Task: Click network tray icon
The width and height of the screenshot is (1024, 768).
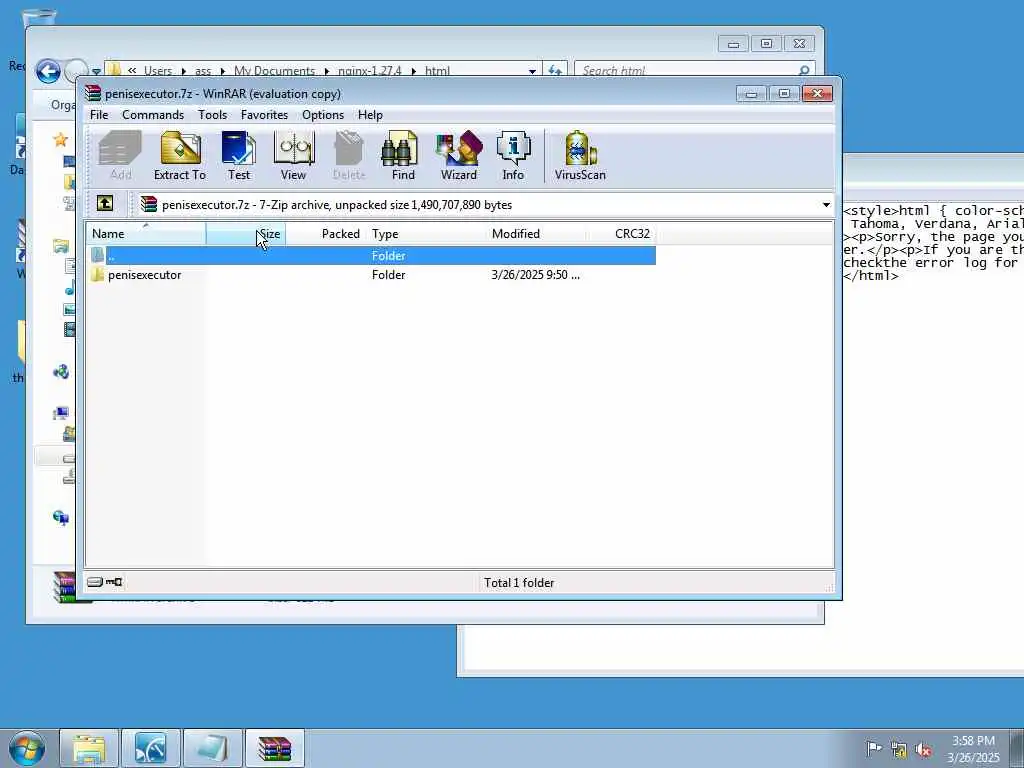Action: (x=899, y=750)
